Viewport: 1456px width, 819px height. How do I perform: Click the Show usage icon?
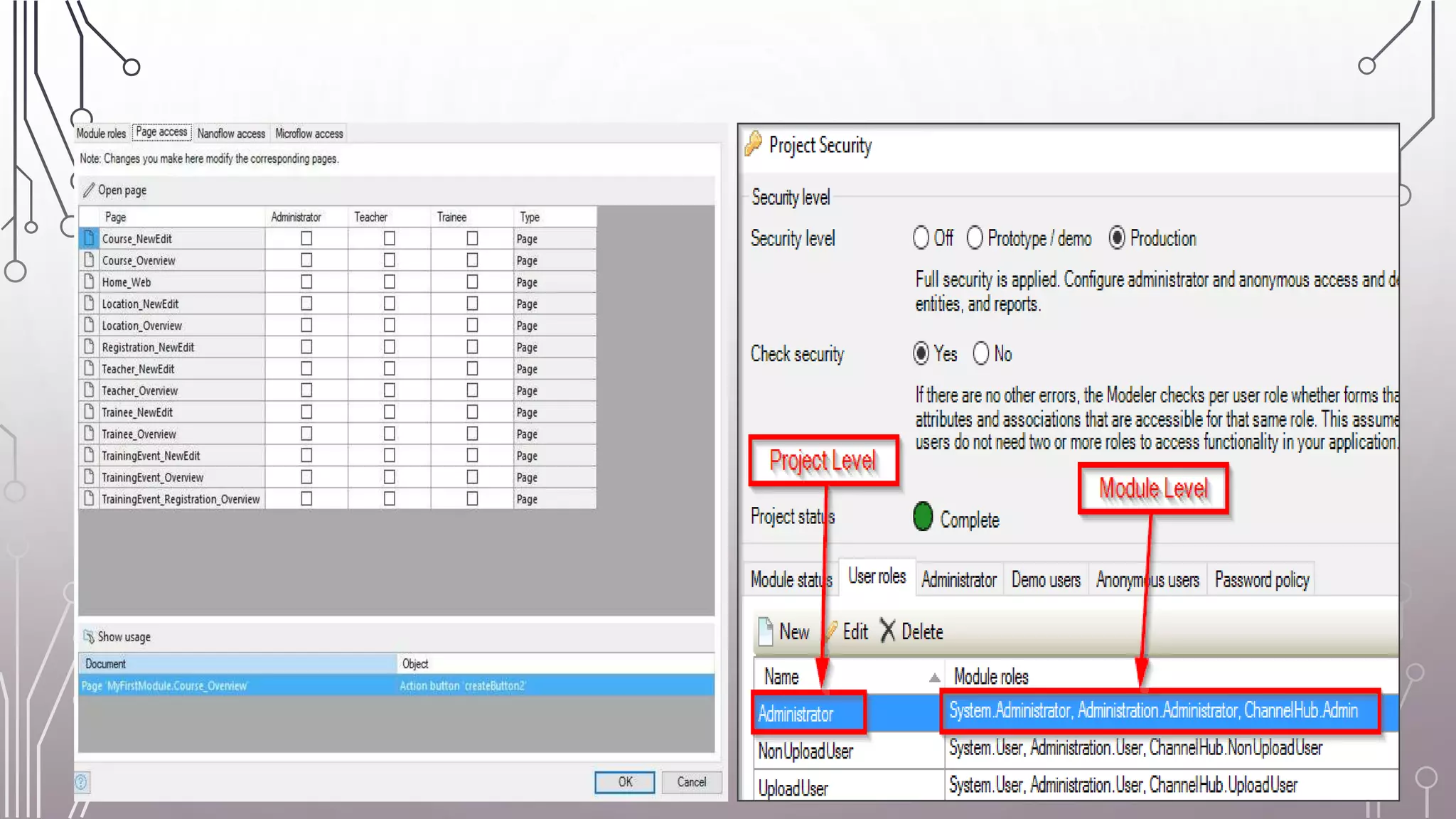click(89, 636)
